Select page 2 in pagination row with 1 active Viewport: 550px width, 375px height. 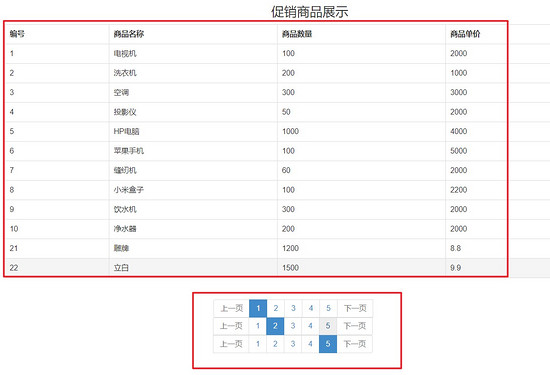276,308
